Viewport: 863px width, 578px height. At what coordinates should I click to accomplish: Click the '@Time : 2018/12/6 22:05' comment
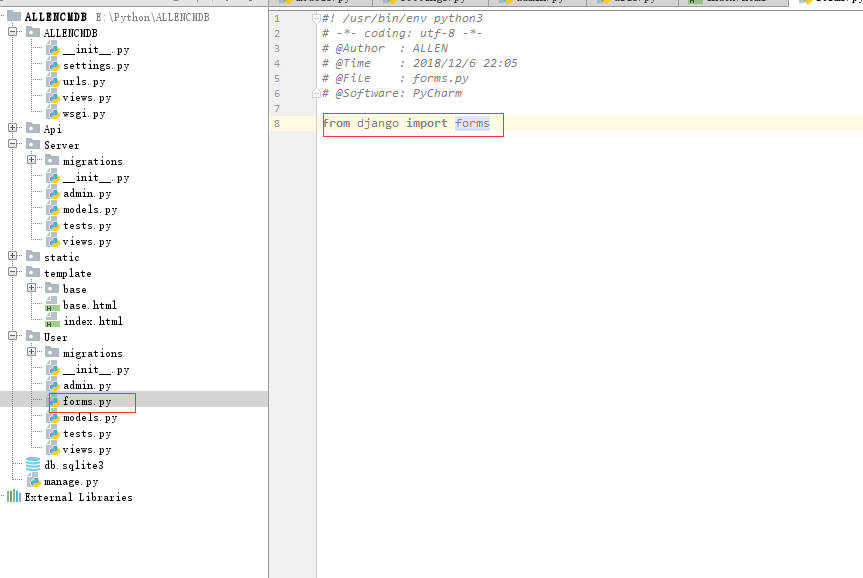point(420,63)
